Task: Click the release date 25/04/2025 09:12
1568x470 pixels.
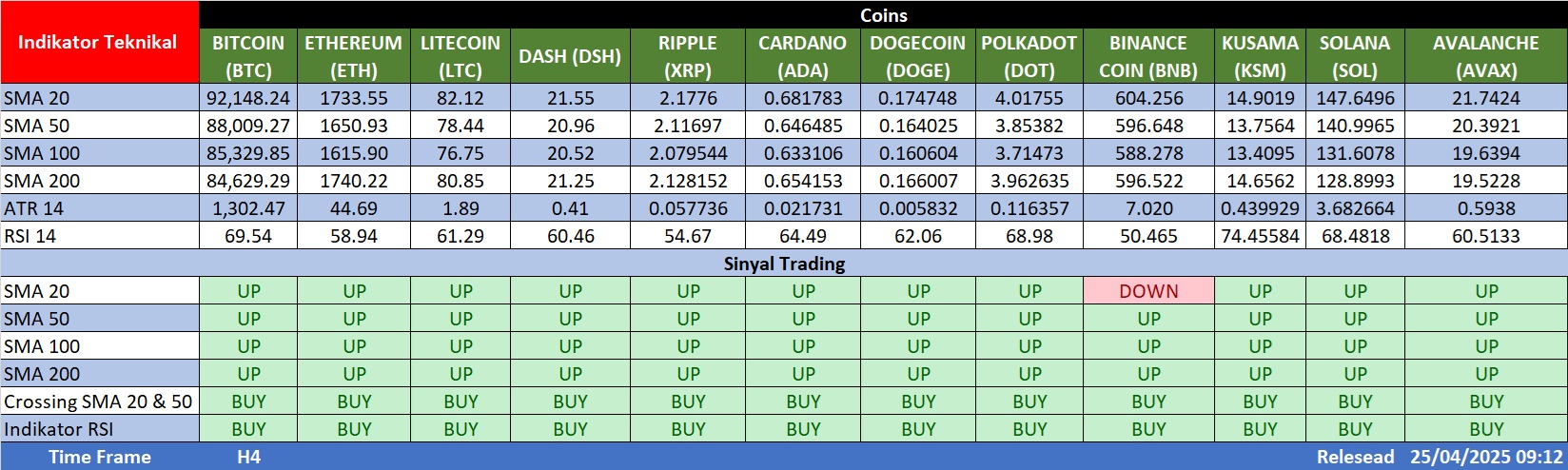Action: [1486, 457]
